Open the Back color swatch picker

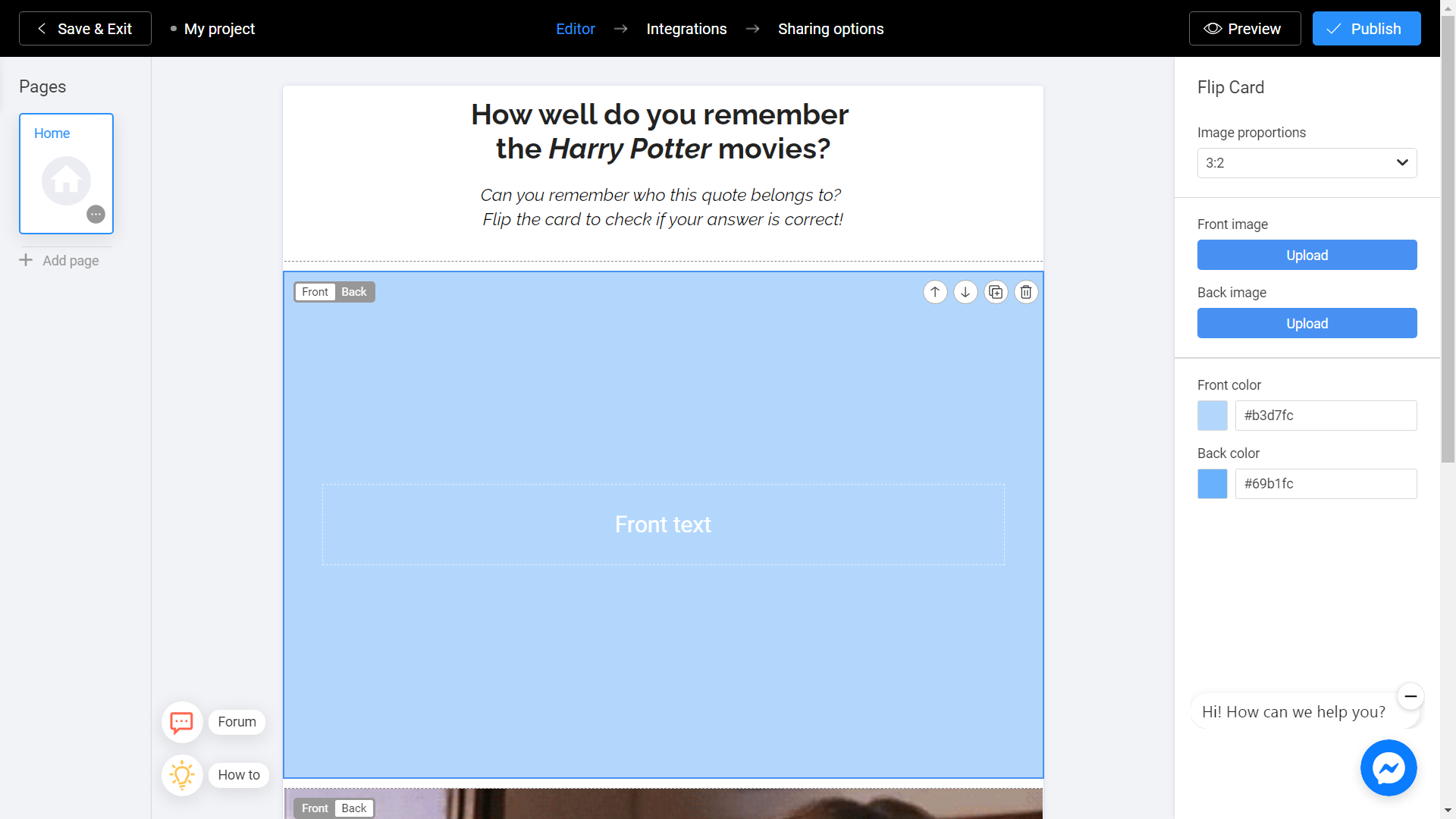[1212, 484]
